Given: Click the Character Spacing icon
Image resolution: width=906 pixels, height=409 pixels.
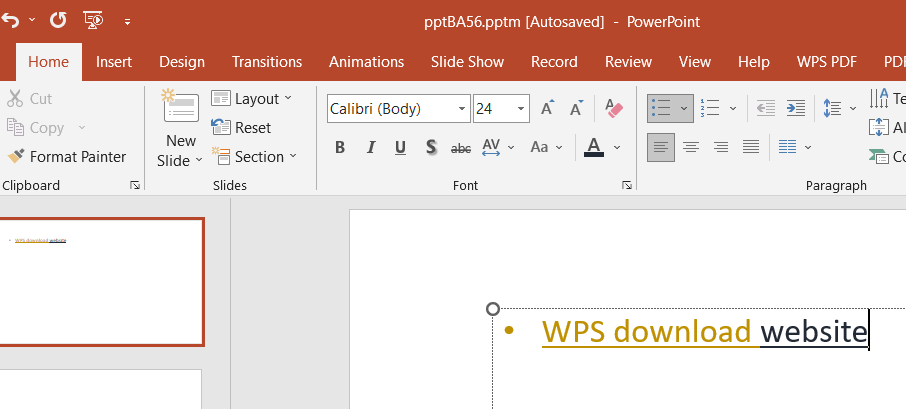Looking at the screenshot, I should (491, 147).
